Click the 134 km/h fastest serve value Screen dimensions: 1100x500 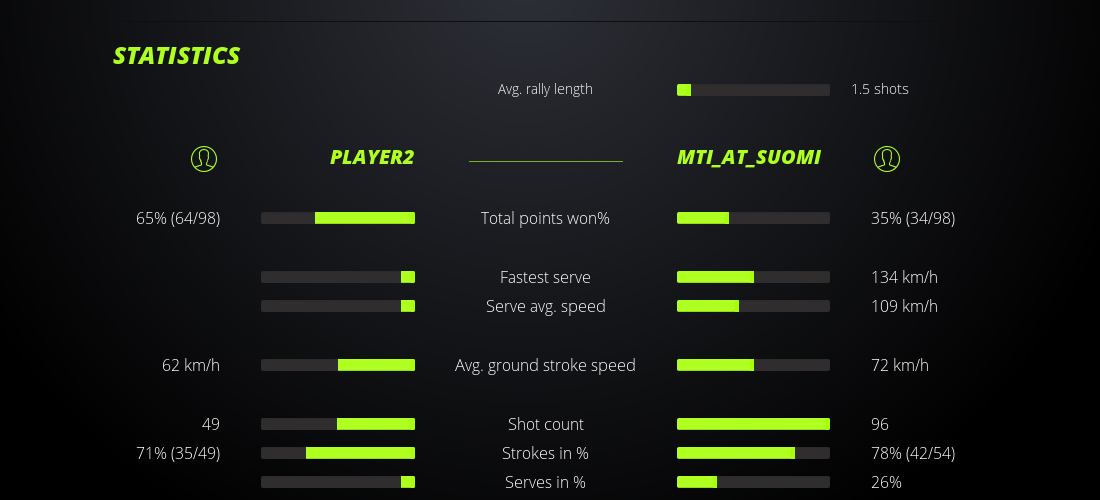pos(904,277)
